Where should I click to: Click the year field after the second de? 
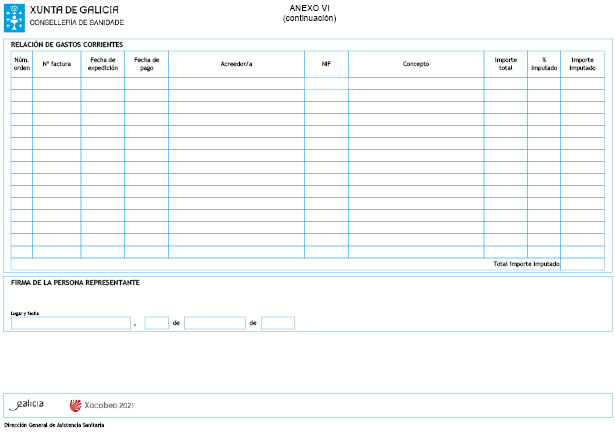pyautogui.click(x=278, y=323)
